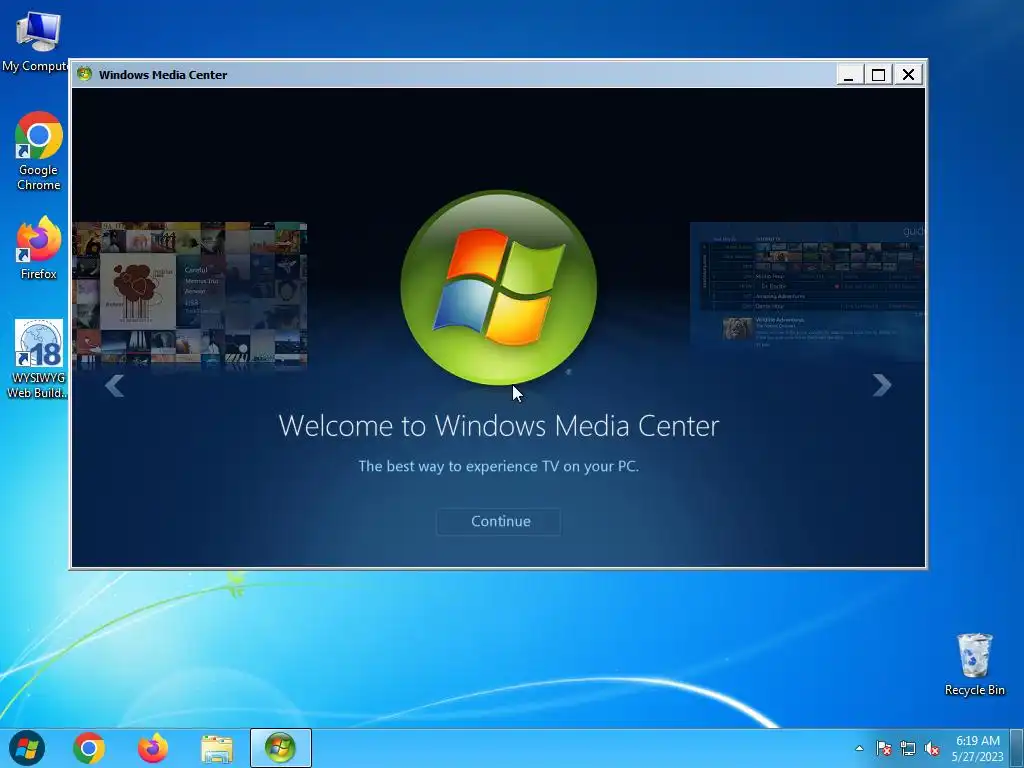Click the taskbar clock showing 6:19 AM
The image size is (1024, 768).
click(x=978, y=748)
